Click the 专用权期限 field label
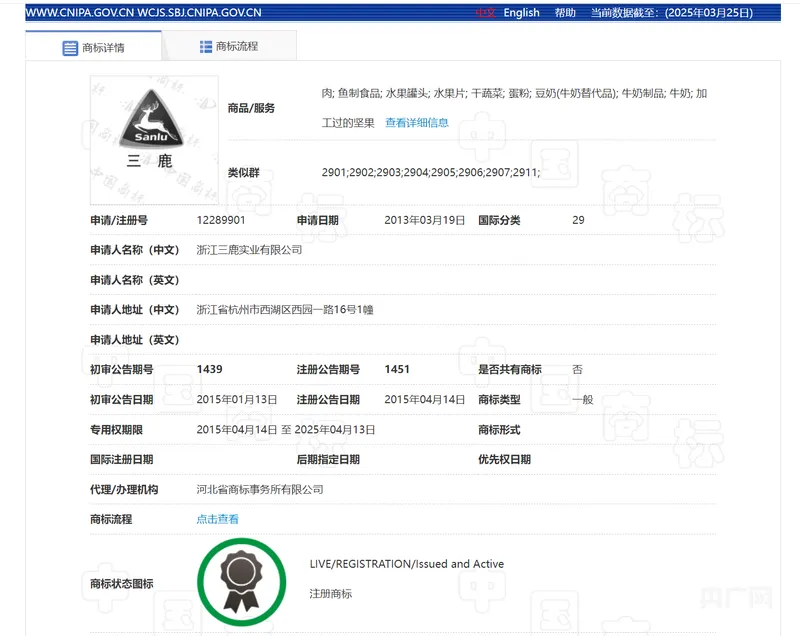Image resolution: width=800 pixels, height=636 pixels. 116,429
